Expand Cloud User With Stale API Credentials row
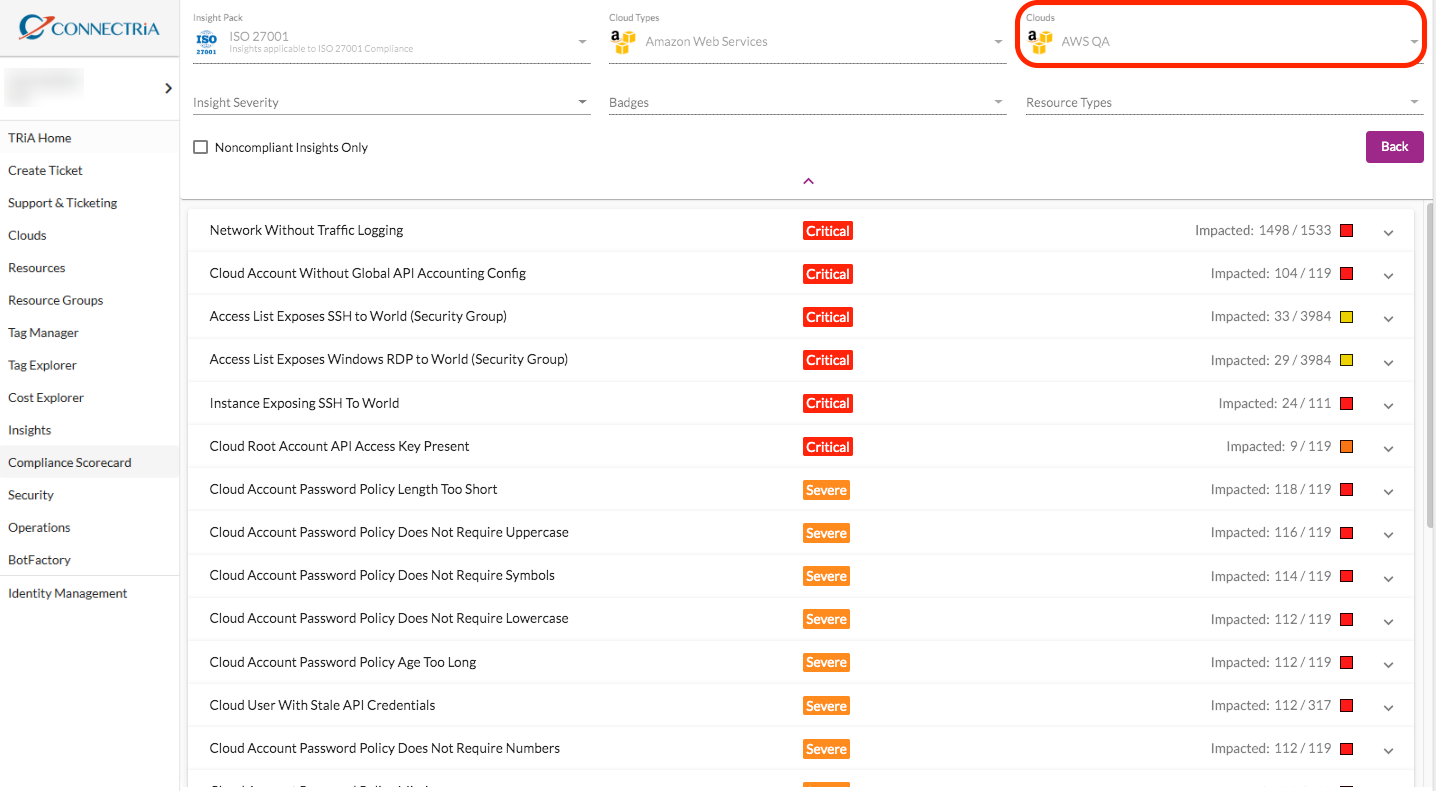The image size is (1436, 791). tap(1389, 707)
